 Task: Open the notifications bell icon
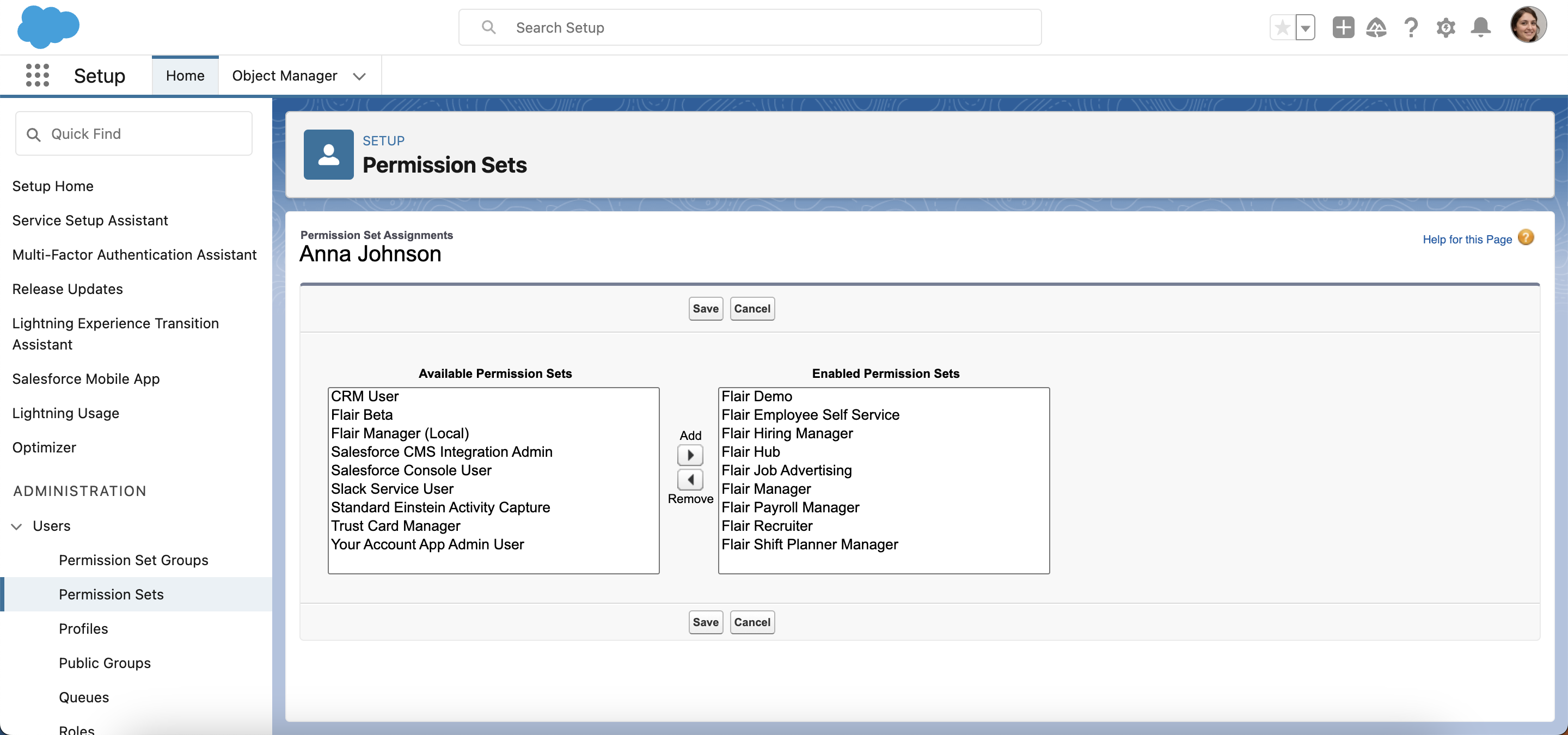point(1480,27)
